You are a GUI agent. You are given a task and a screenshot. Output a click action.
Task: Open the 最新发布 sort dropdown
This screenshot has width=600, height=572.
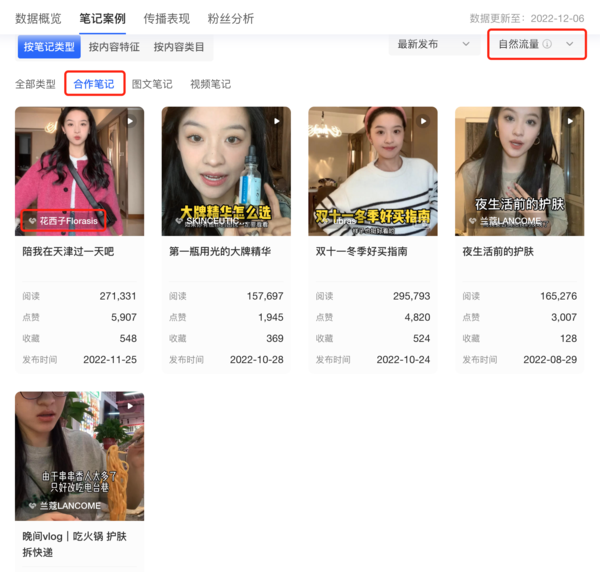[x=433, y=45]
